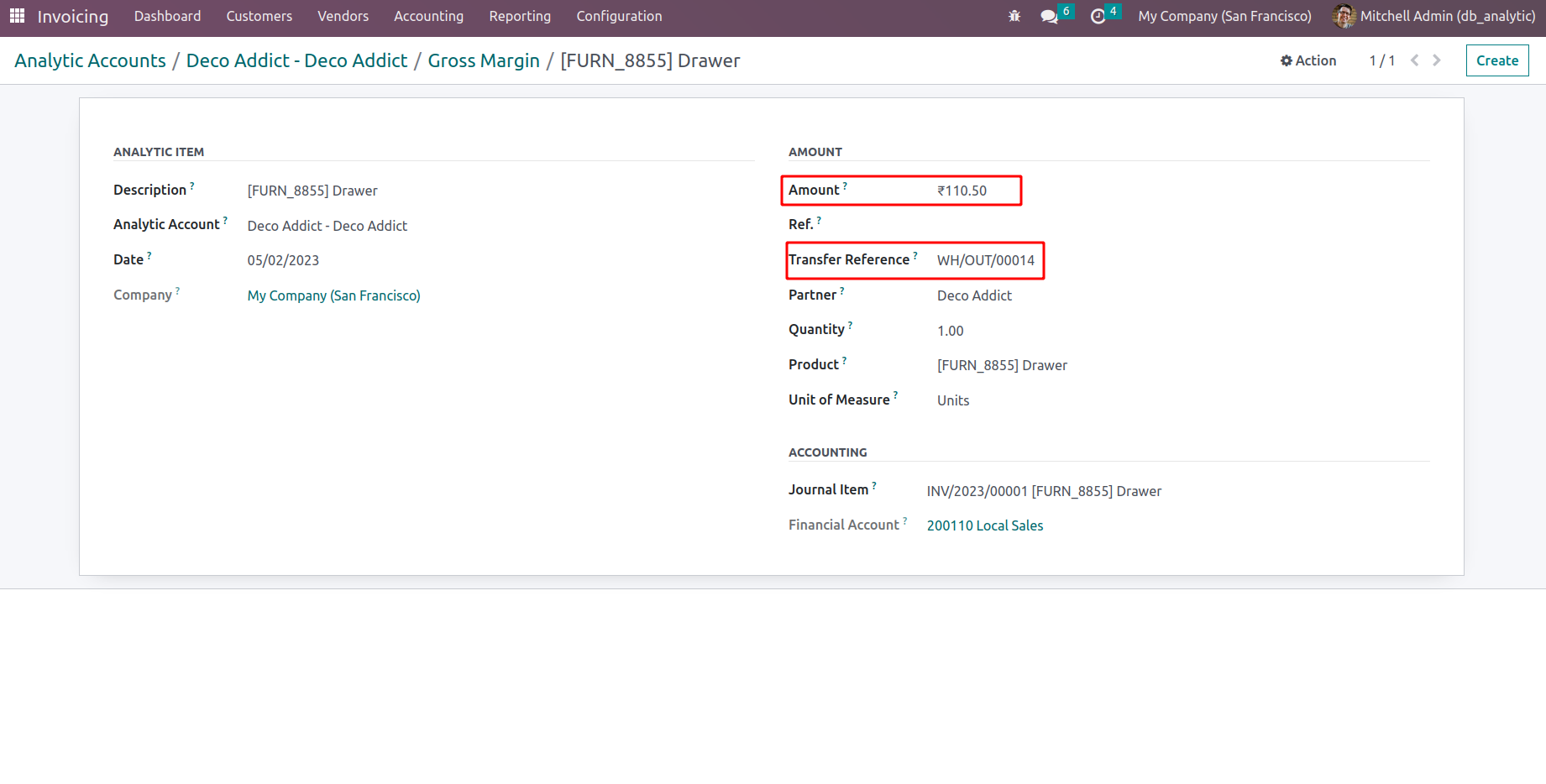Screen dimensions: 1546x784
Task: Click the Journal Item help question mark
Action: [874, 485]
